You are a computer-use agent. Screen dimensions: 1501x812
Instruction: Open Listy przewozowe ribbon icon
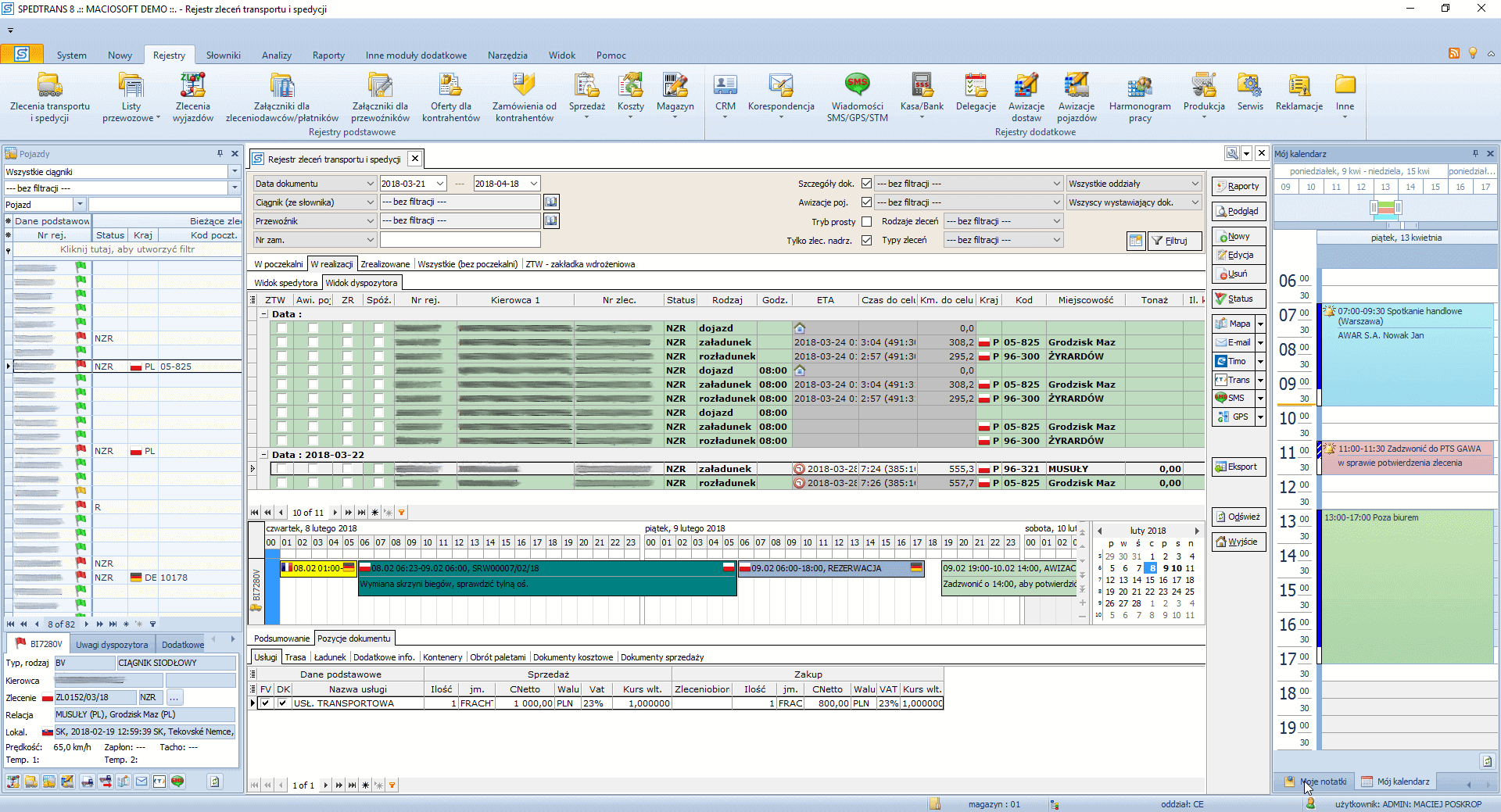131,97
